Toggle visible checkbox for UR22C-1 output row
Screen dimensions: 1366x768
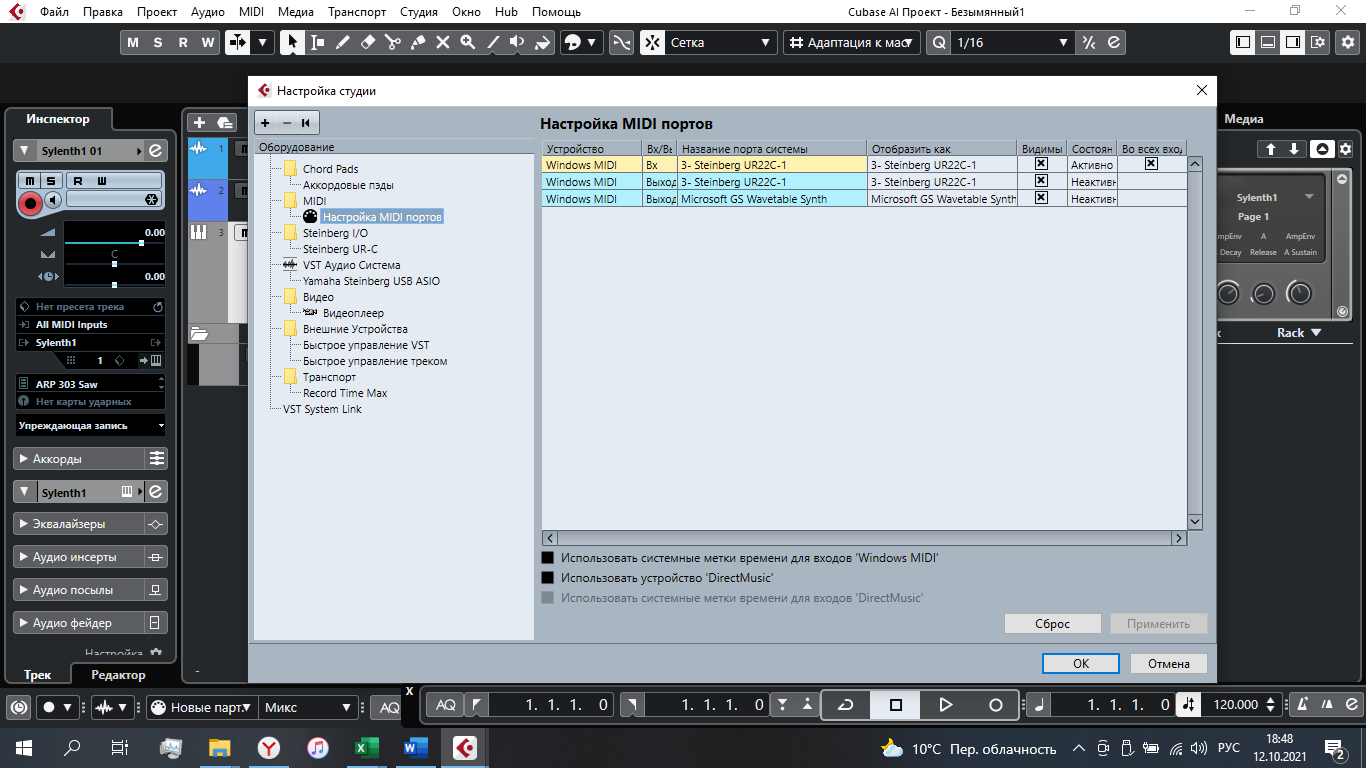(x=1041, y=181)
